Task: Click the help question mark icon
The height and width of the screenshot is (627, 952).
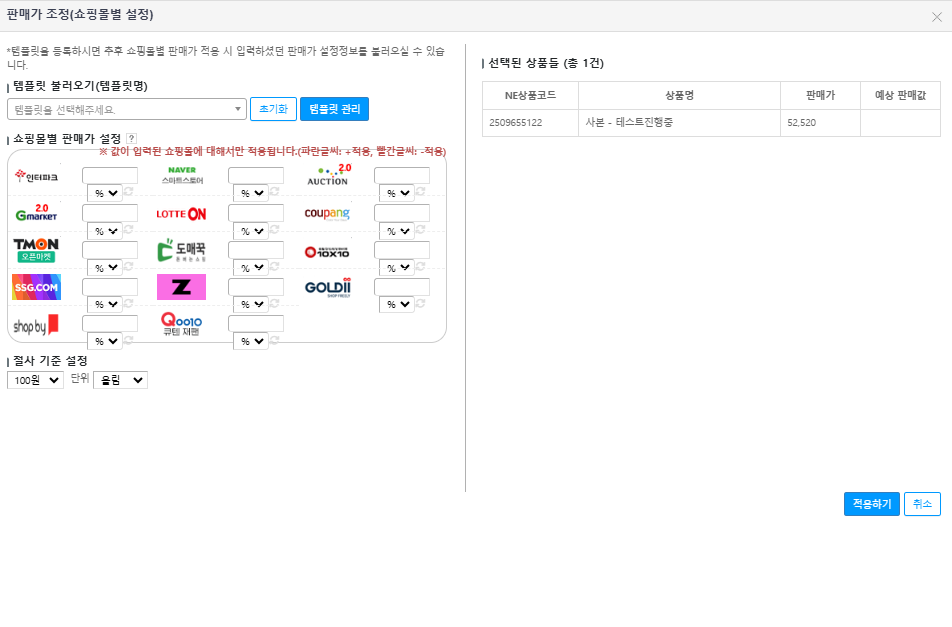Action: 131,138
